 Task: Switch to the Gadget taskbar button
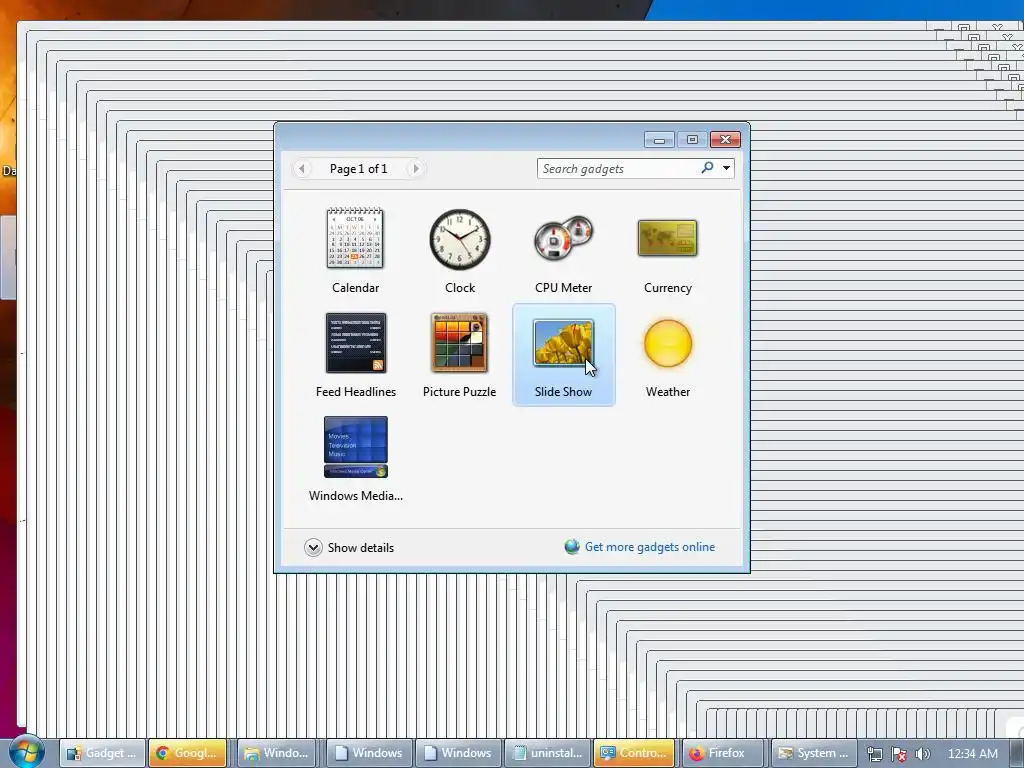click(x=101, y=753)
